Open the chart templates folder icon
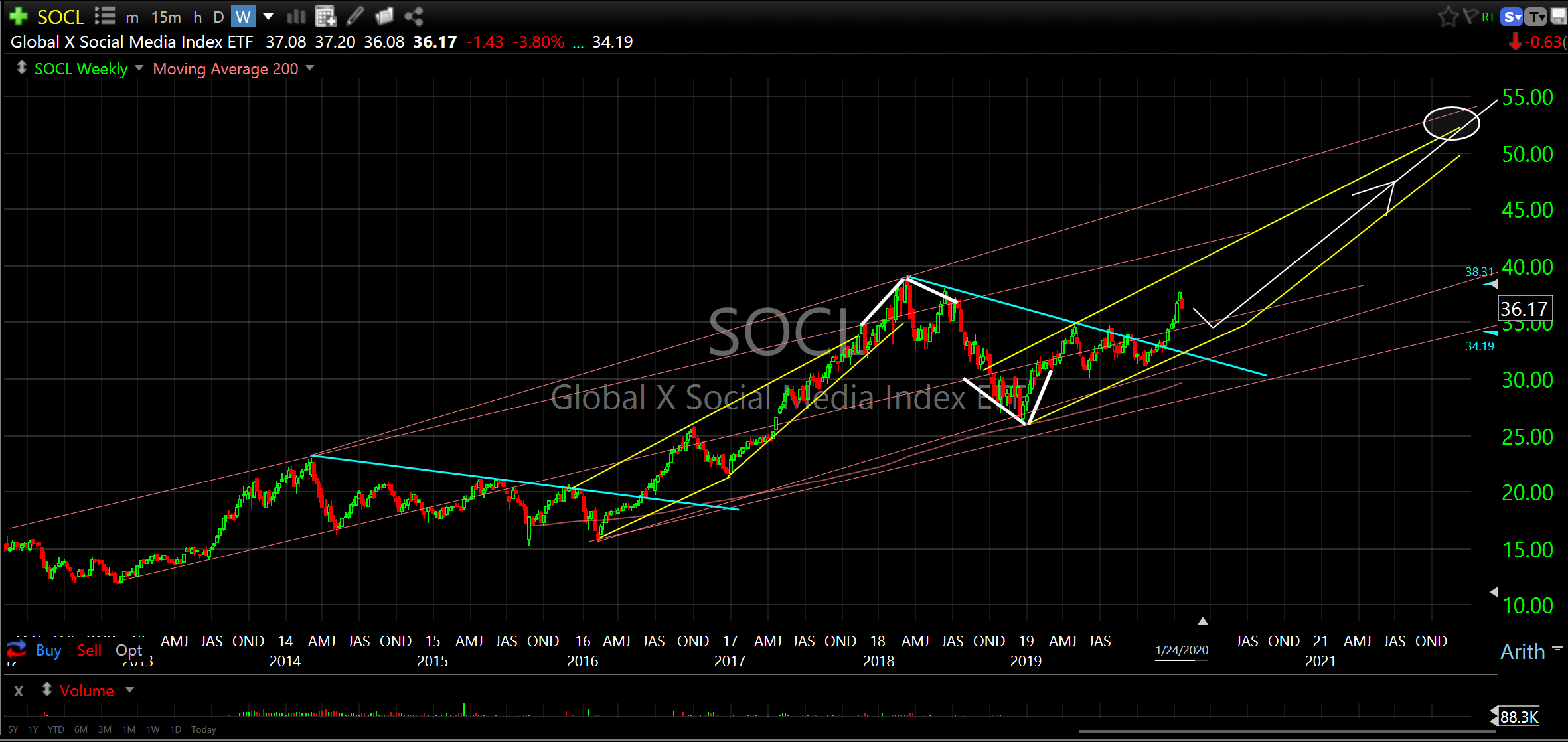The width and height of the screenshot is (1568, 742). (384, 16)
